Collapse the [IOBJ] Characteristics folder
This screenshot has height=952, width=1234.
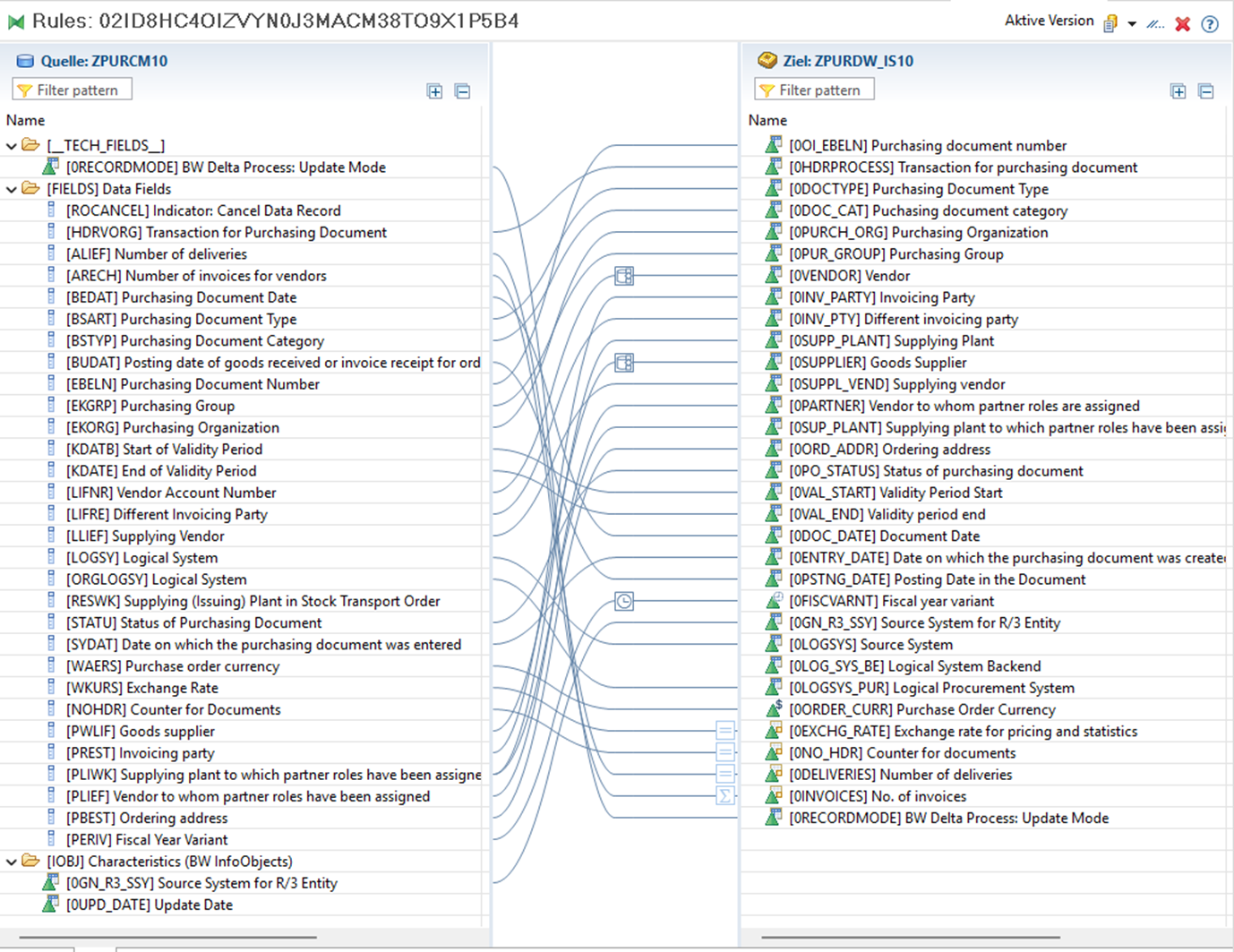[12, 862]
